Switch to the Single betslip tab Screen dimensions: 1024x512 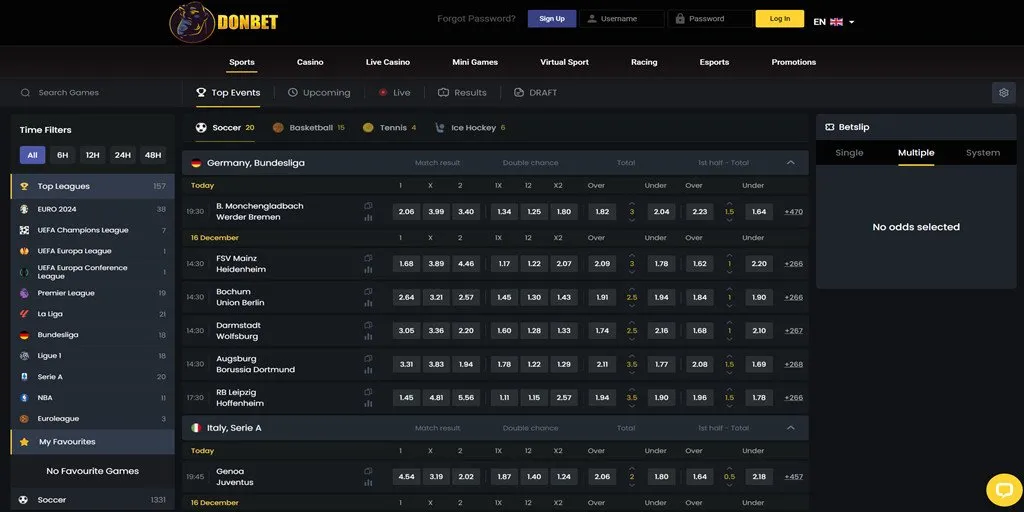pos(848,153)
